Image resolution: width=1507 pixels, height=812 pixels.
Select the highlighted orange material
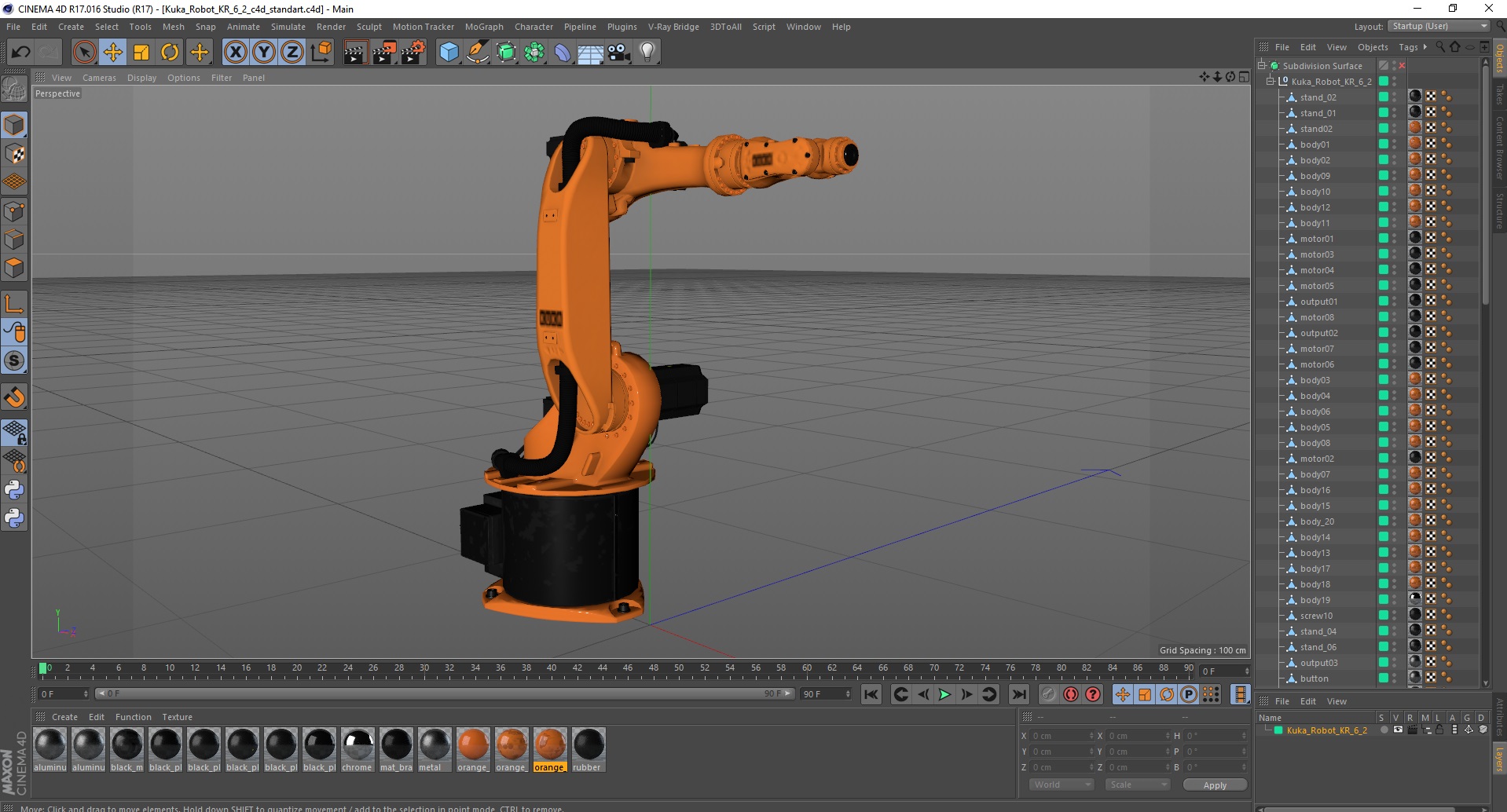549,750
